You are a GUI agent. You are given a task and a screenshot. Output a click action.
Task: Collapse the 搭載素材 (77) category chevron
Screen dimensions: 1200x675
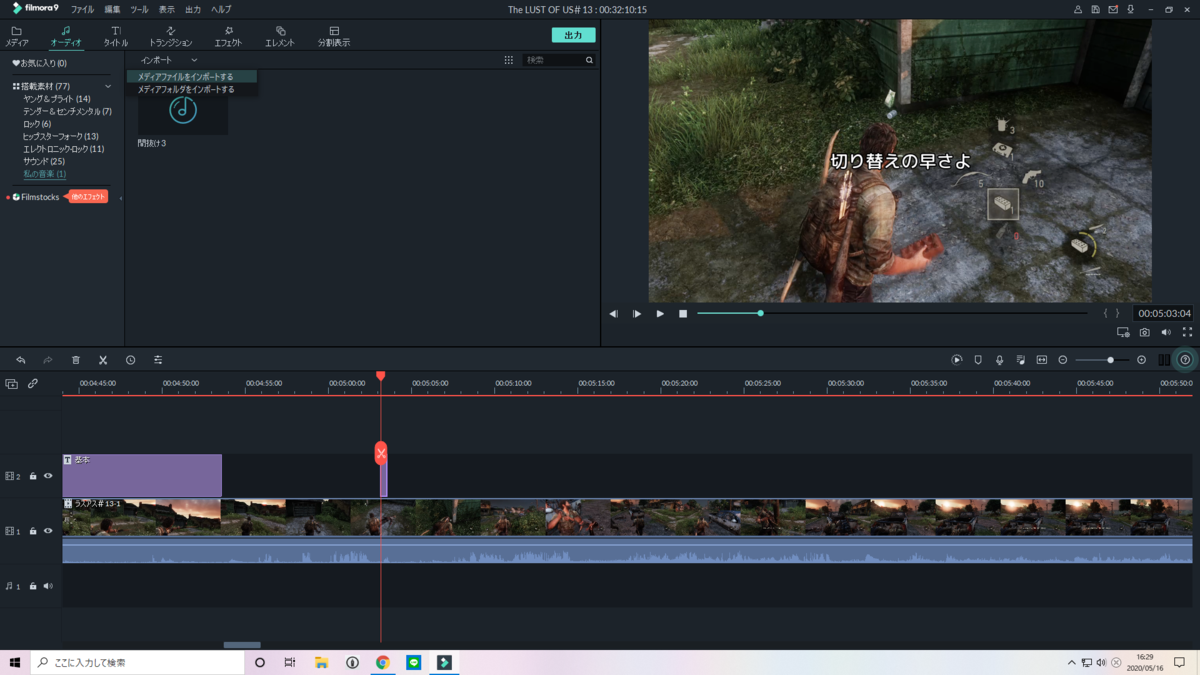coord(108,86)
